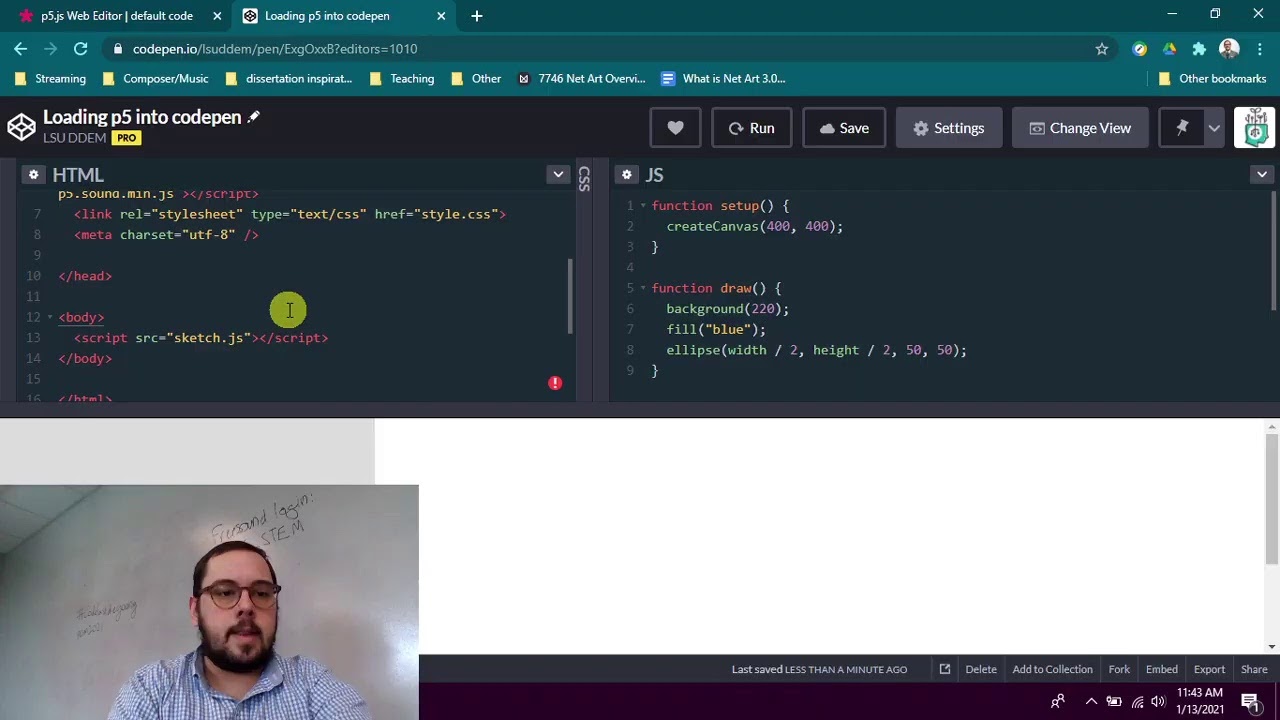1280x720 pixels.
Task: Open Chrome three-dot menu
Action: click(1259, 48)
